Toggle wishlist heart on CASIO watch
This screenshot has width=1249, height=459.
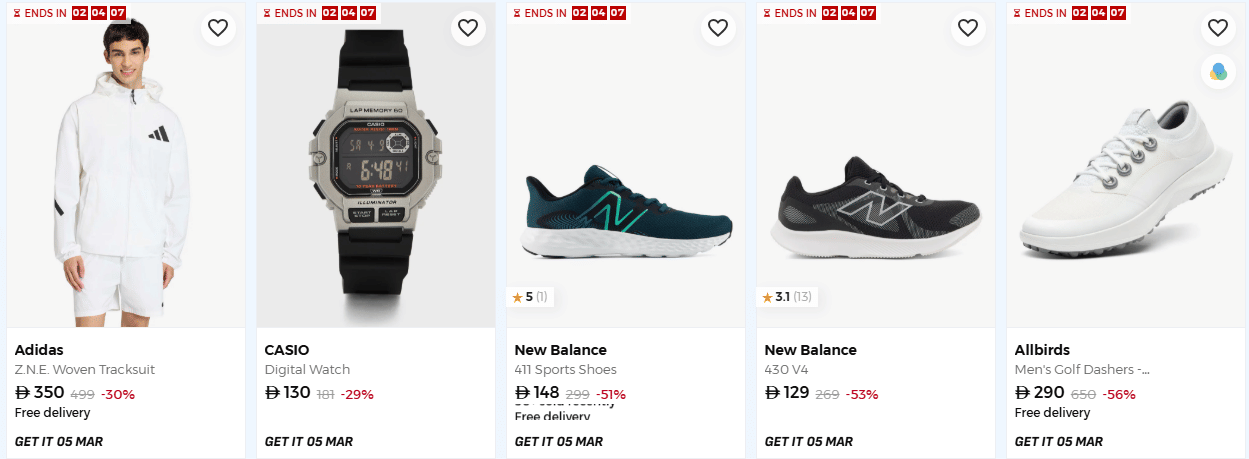468,28
